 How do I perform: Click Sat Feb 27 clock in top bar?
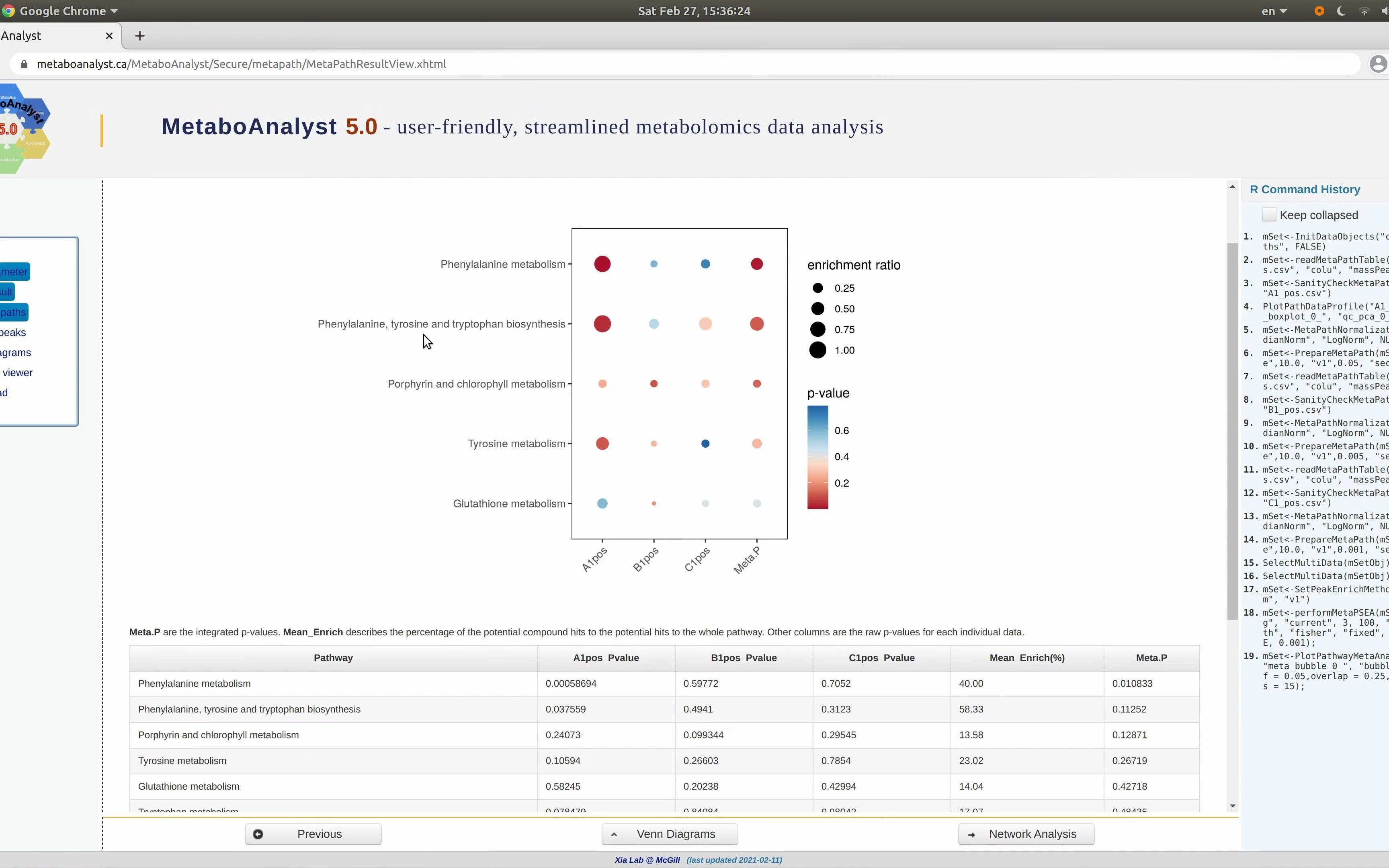click(693, 11)
